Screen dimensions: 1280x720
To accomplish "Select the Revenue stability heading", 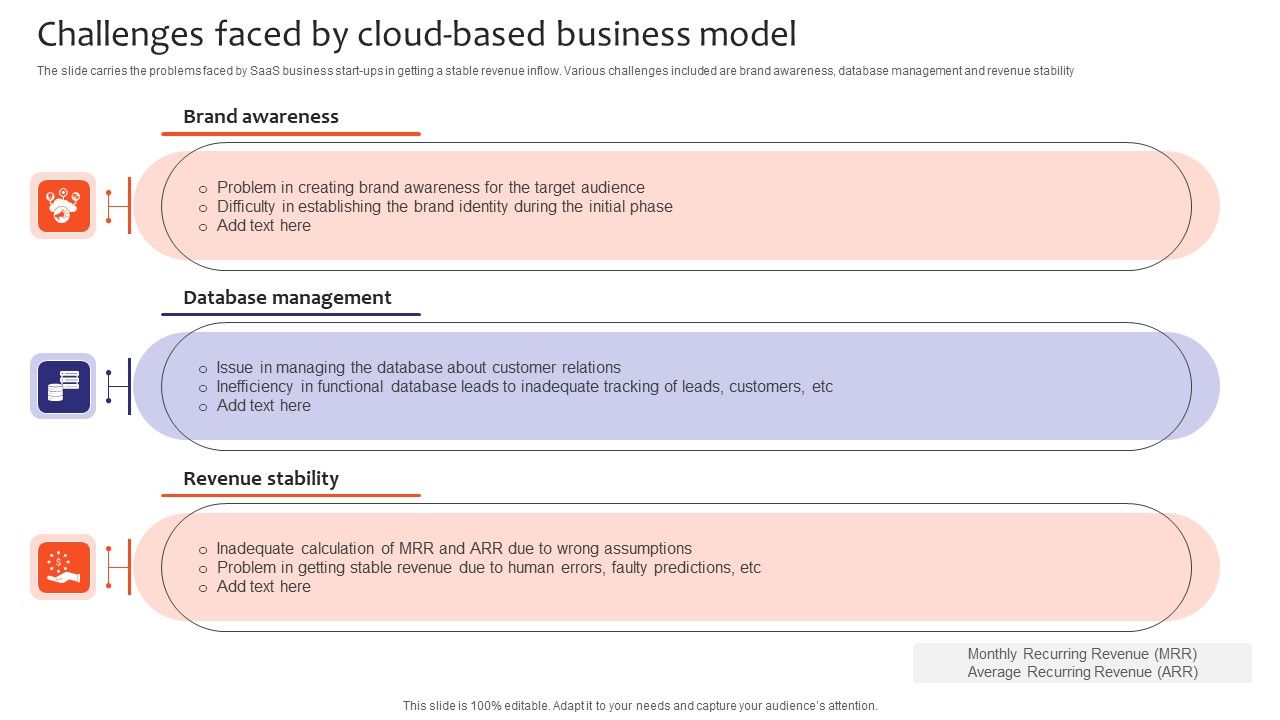I will (261, 479).
